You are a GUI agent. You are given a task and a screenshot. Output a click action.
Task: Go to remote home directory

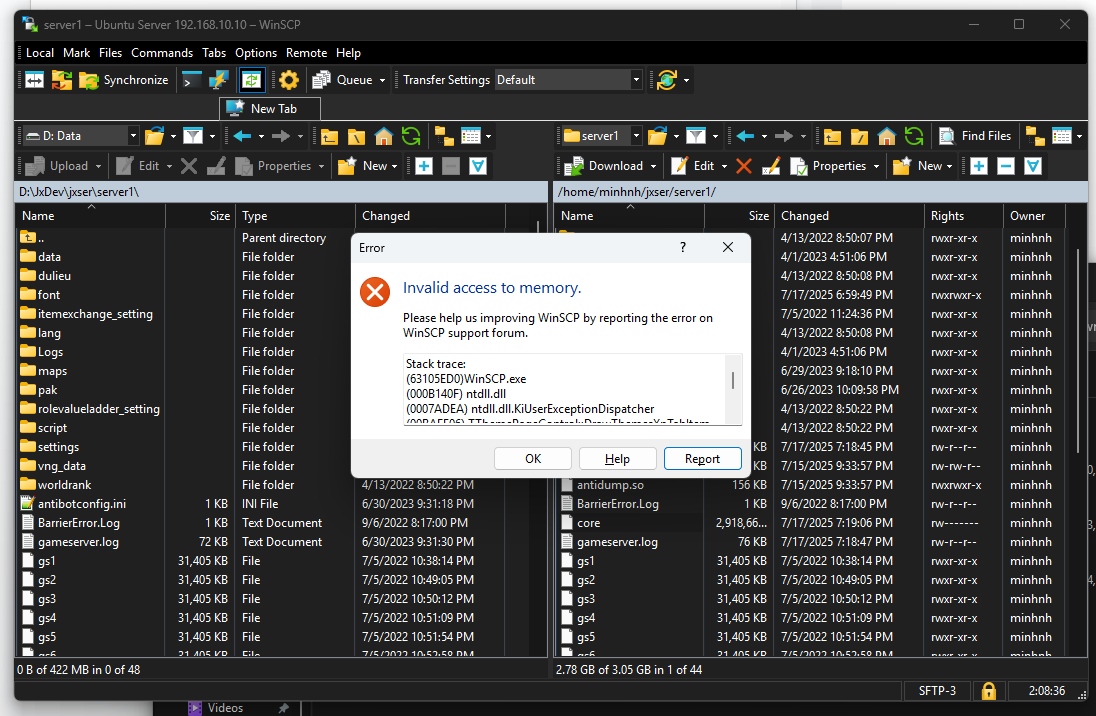[x=886, y=137]
